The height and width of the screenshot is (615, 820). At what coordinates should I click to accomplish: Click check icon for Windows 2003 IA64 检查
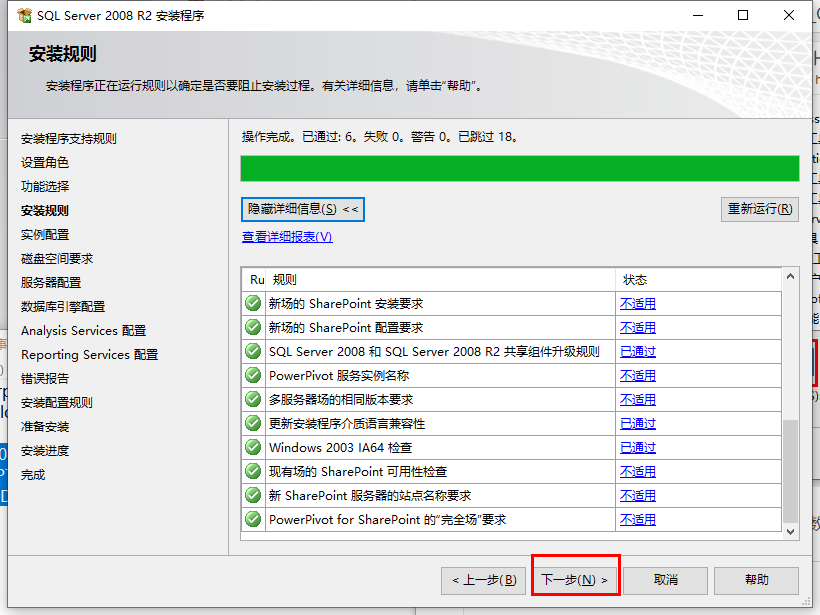(x=253, y=448)
